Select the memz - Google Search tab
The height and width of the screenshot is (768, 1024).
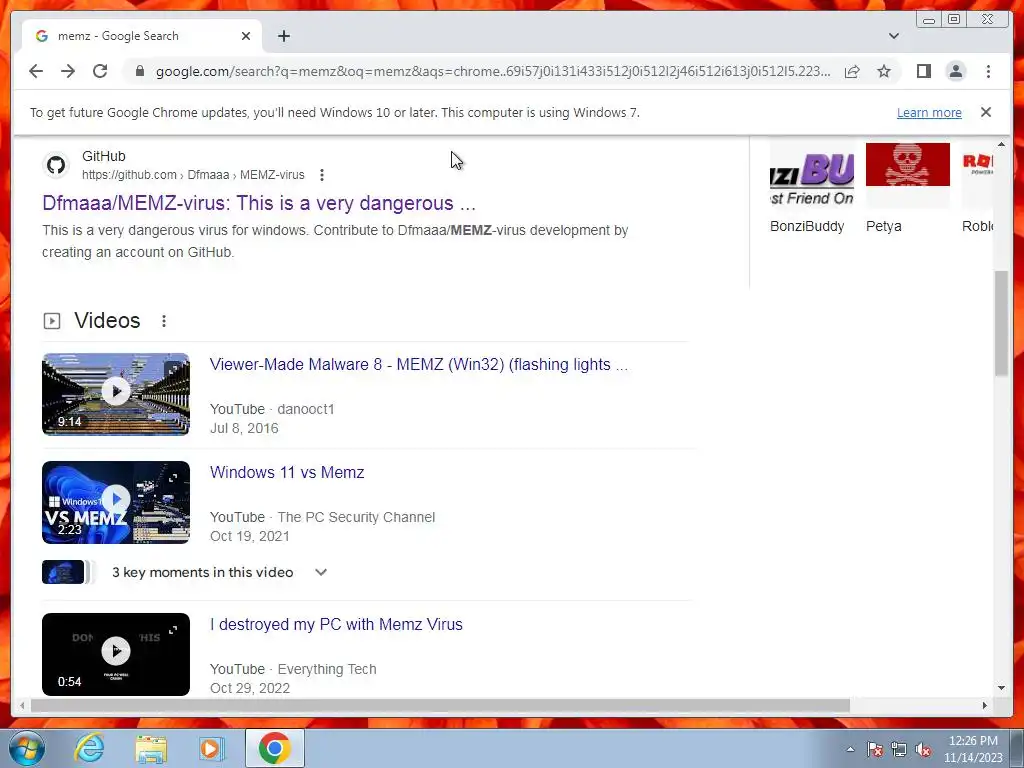142,36
